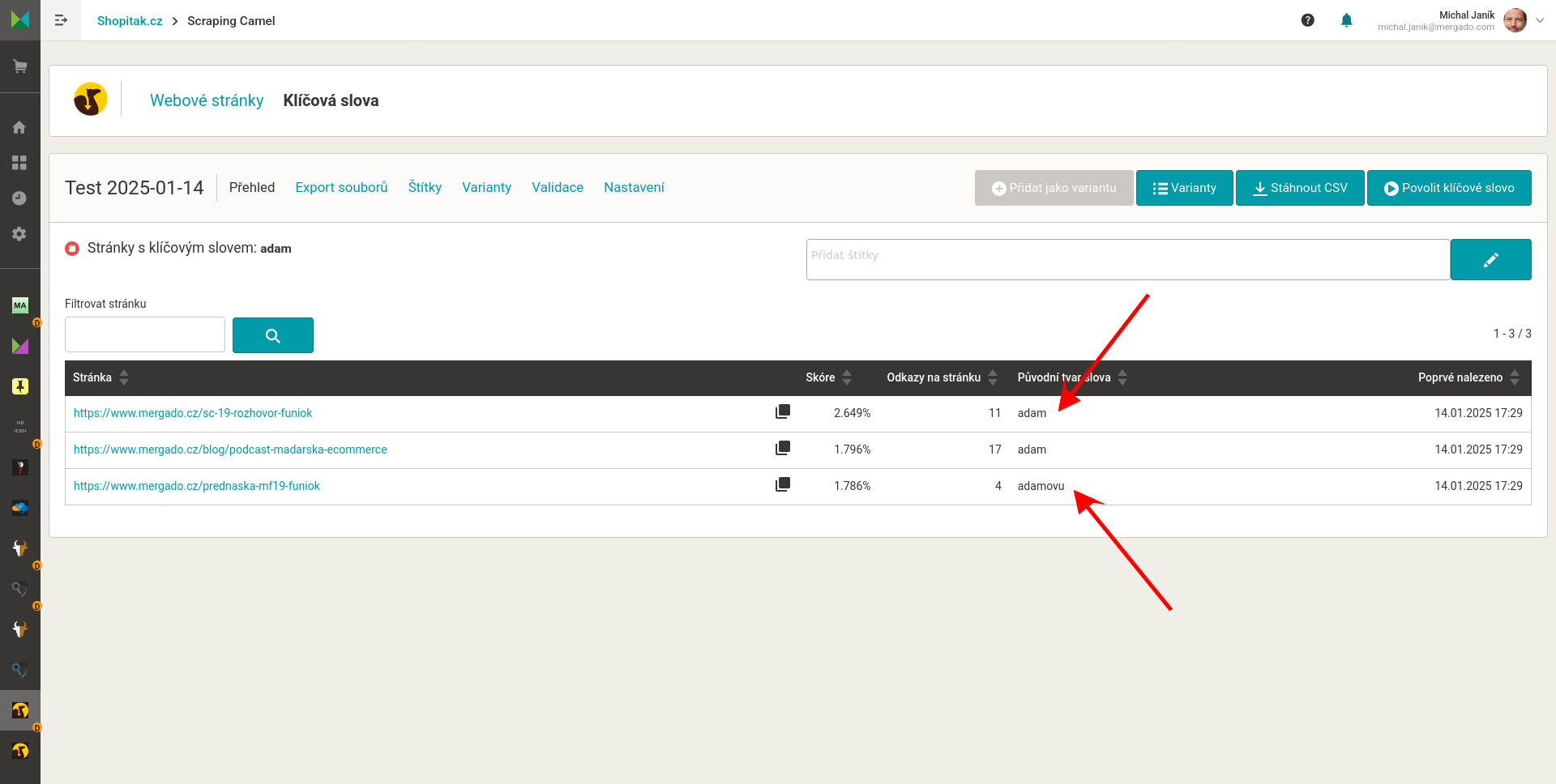Click the shopping cart icon in sidebar
The image size is (1556, 784).
(x=20, y=66)
